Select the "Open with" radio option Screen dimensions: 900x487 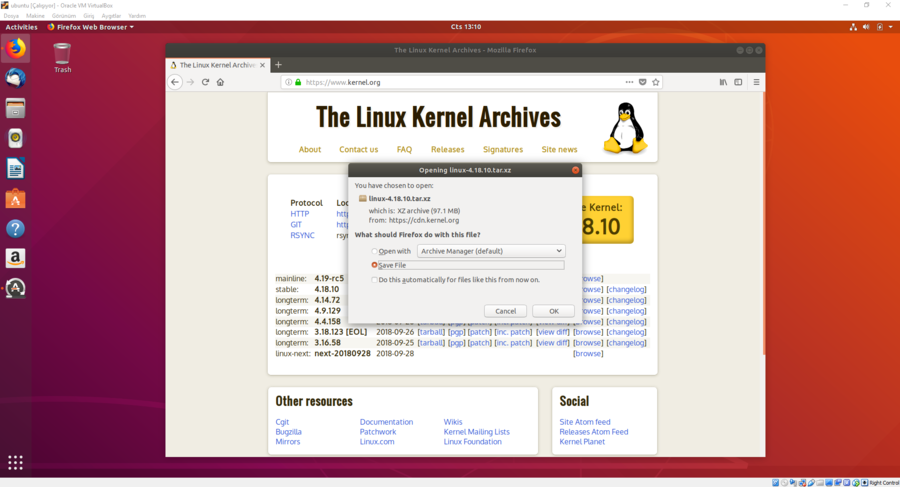pos(375,251)
